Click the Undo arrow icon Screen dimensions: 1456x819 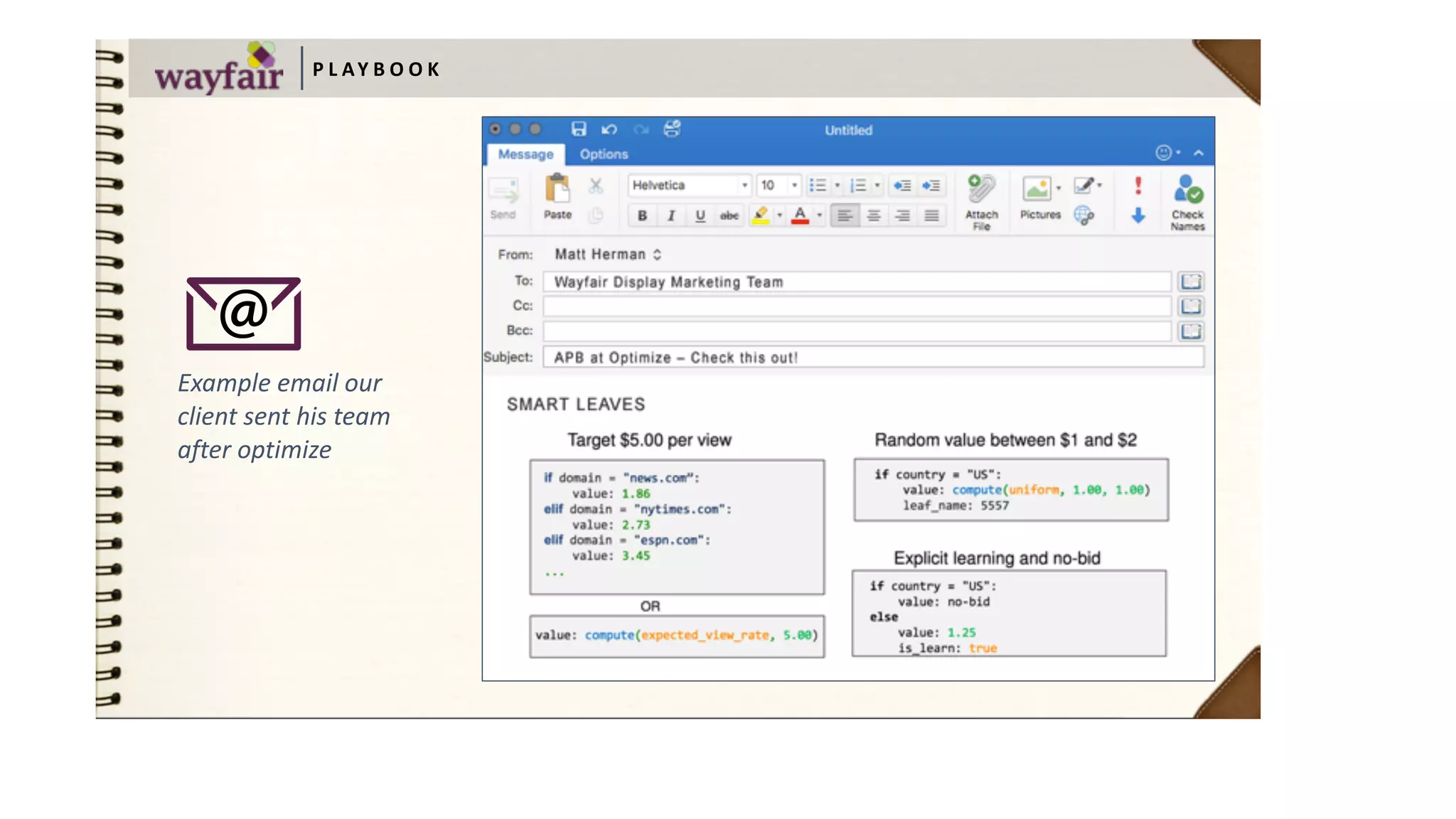pyautogui.click(x=609, y=129)
